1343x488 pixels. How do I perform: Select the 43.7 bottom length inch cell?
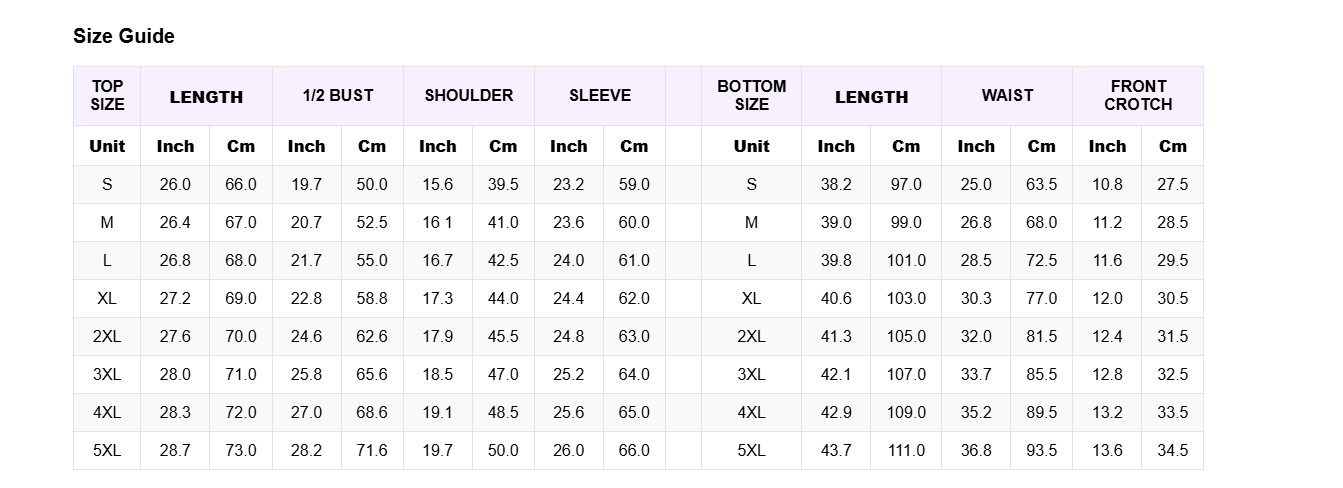pos(836,450)
